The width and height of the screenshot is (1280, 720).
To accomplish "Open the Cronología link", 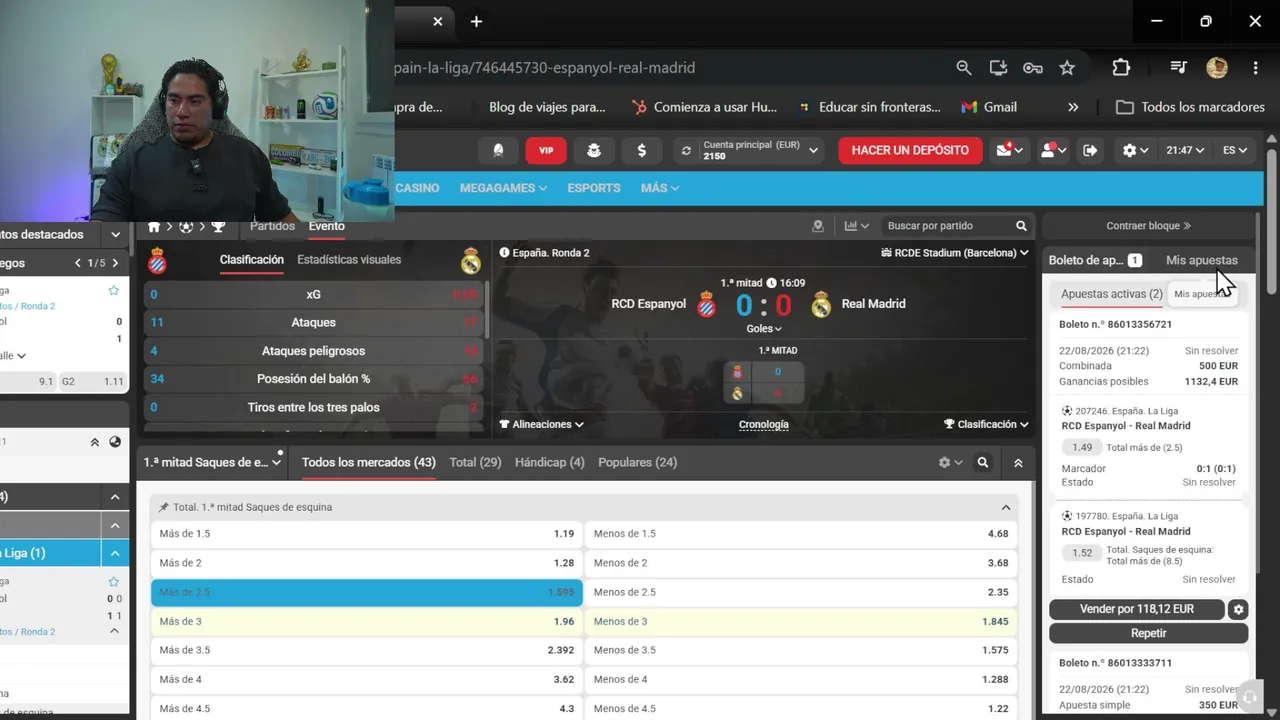I will pyautogui.click(x=764, y=424).
